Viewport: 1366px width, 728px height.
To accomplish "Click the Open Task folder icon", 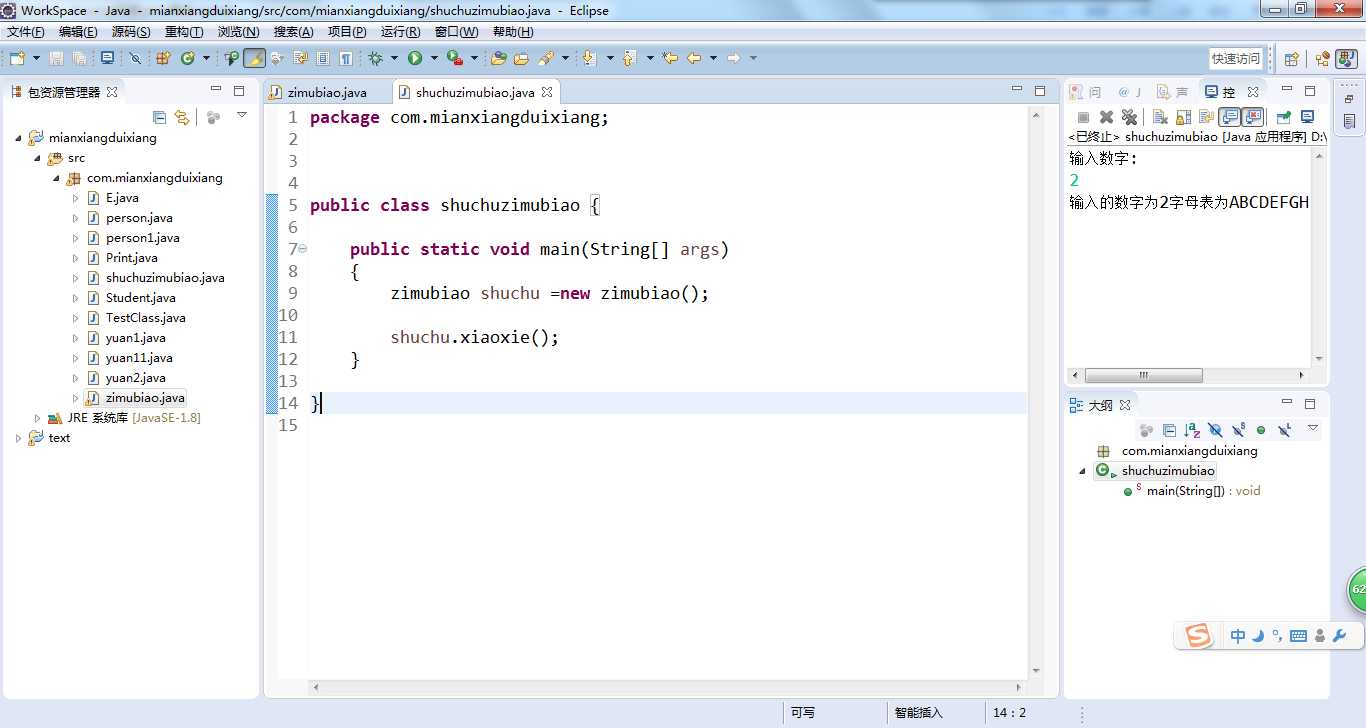I will coord(520,58).
